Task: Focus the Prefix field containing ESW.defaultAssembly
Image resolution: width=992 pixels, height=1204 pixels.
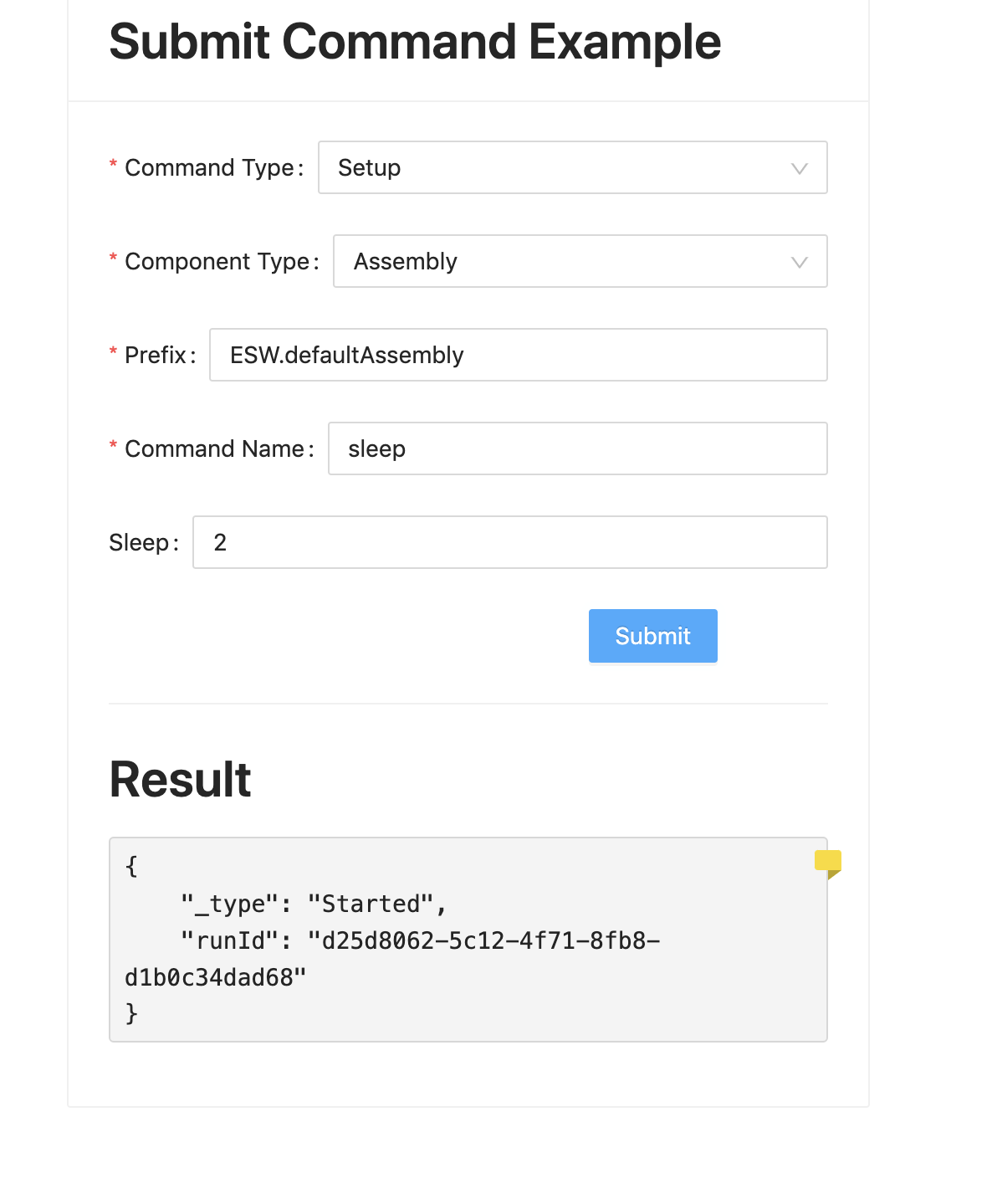Action: 519,355
